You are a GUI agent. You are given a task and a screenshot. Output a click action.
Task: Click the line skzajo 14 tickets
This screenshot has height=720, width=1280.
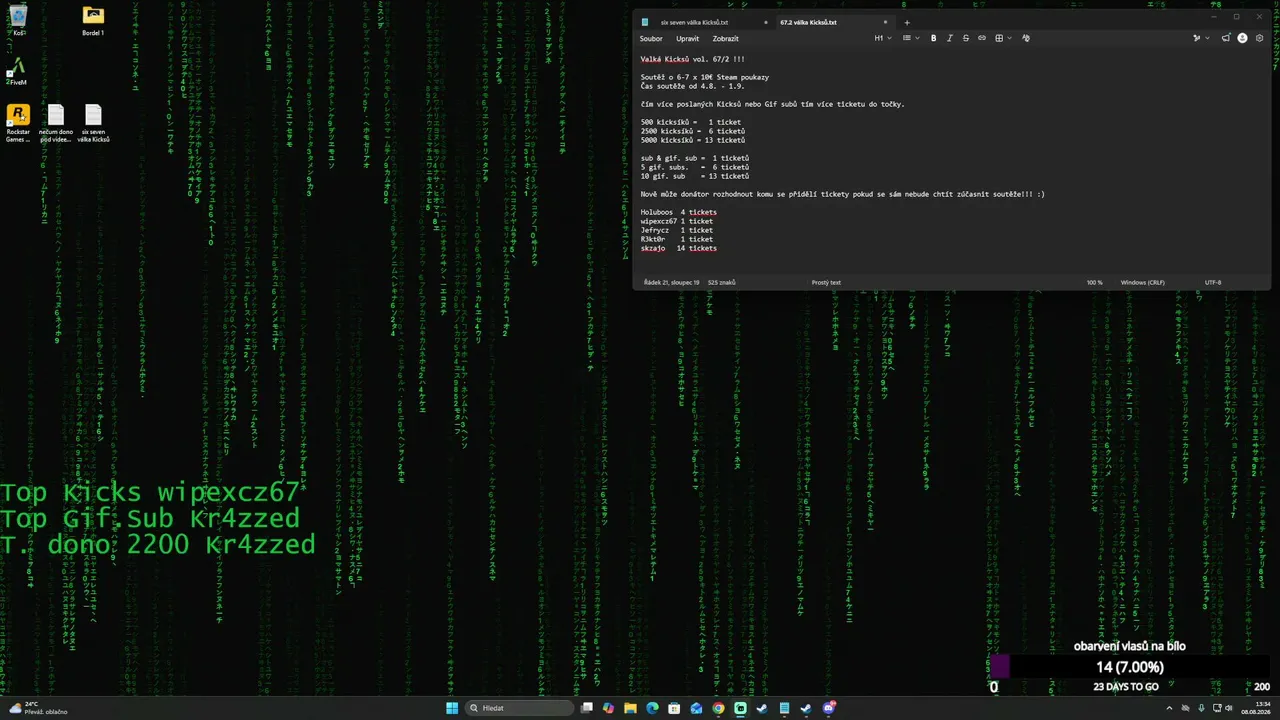point(679,248)
